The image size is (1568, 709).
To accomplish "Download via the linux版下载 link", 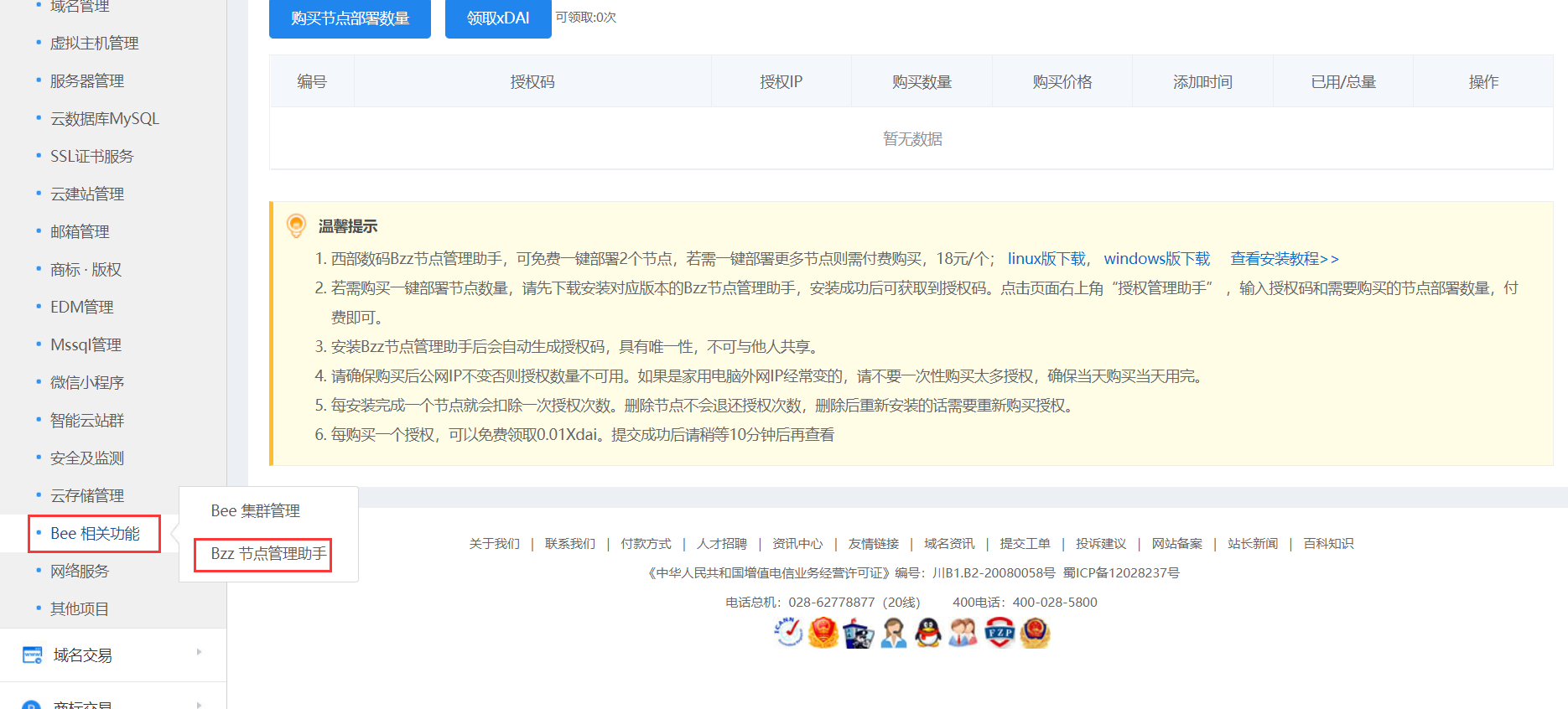I will click(1046, 259).
